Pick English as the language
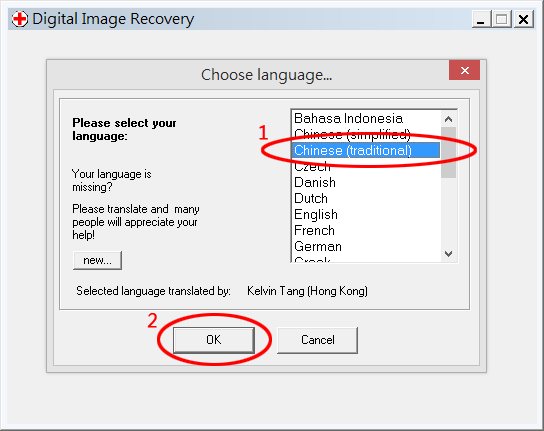The image size is (544, 431). coord(366,214)
